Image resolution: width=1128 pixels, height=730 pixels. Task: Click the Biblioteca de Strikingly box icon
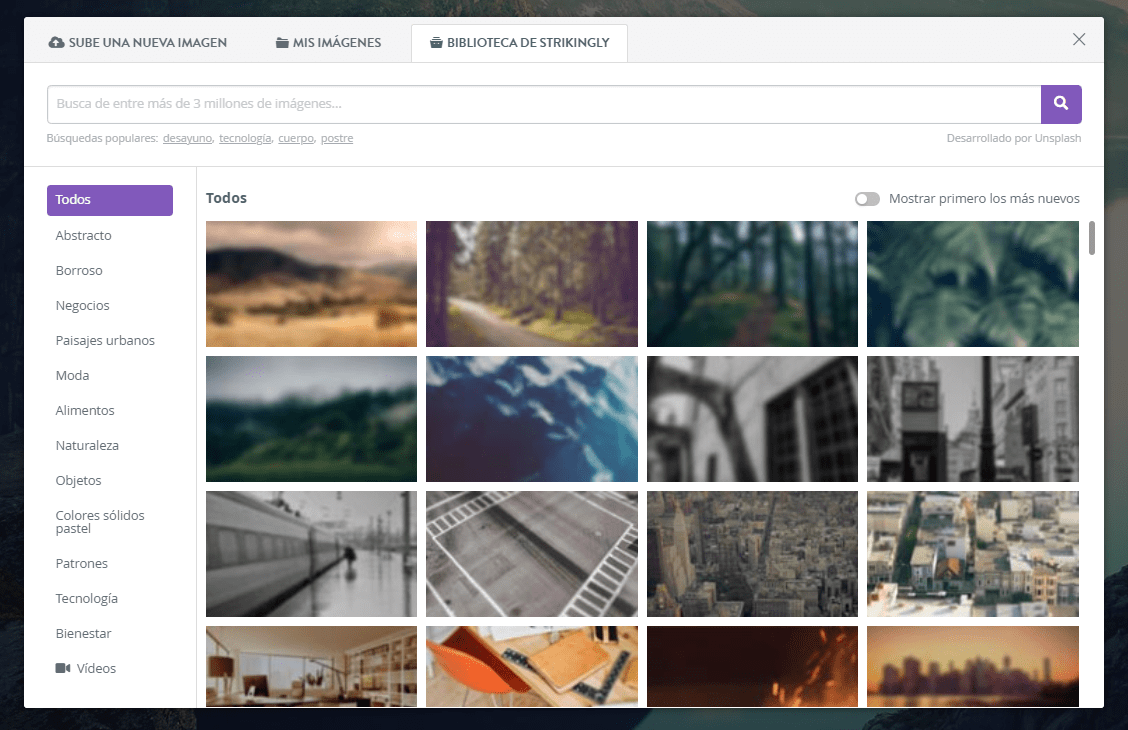436,42
